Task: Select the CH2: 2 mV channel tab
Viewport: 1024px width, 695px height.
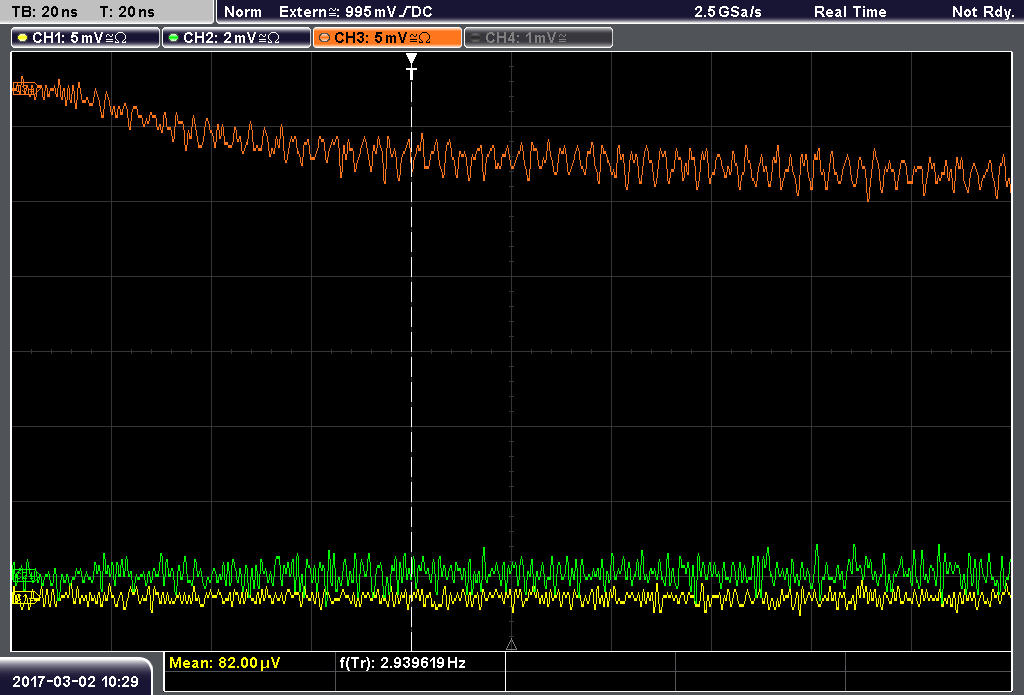Action: coord(236,38)
